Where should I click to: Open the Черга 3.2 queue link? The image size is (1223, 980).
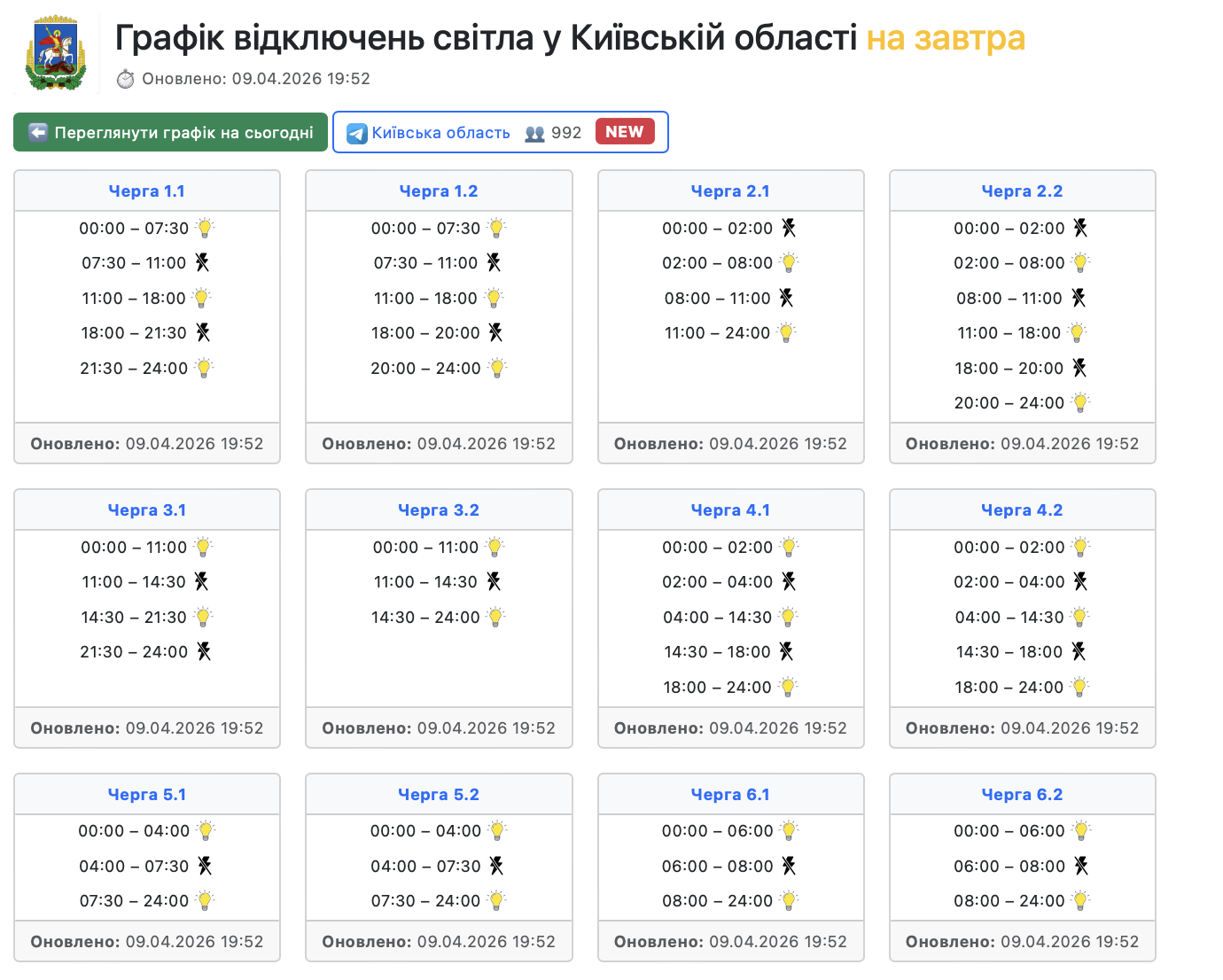point(439,510)
